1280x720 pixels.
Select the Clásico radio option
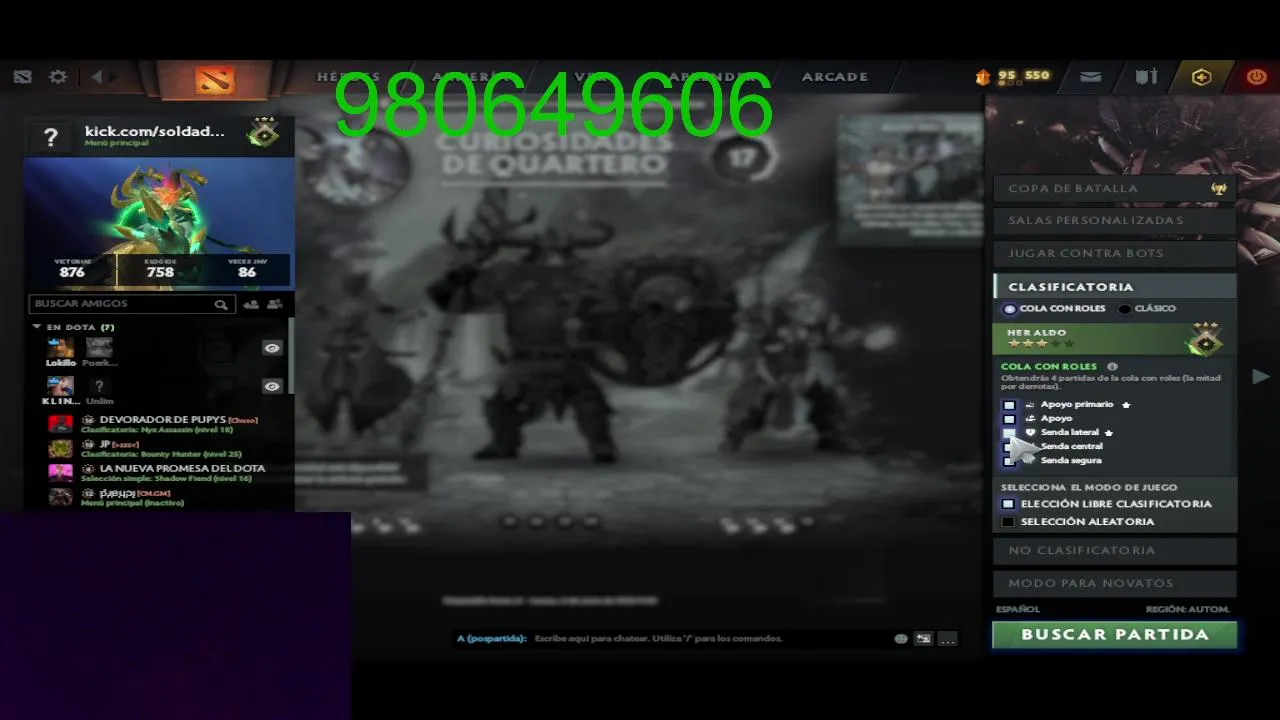[x=1125, y=309]
